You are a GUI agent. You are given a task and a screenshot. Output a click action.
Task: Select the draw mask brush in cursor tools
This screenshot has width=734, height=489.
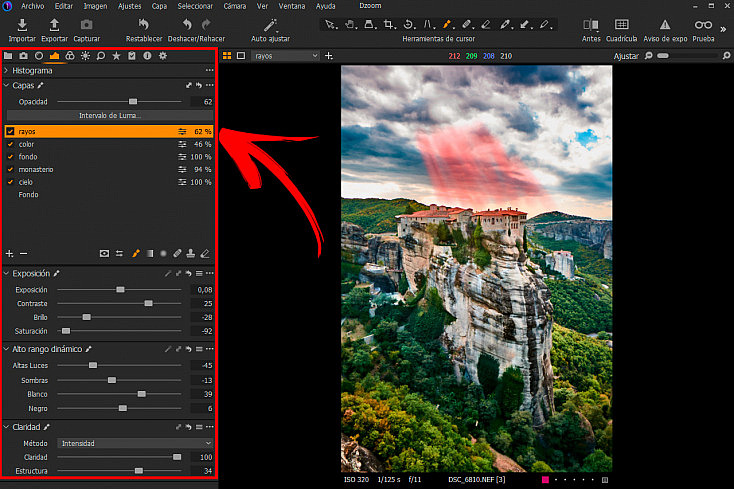(x=447, y=24)
